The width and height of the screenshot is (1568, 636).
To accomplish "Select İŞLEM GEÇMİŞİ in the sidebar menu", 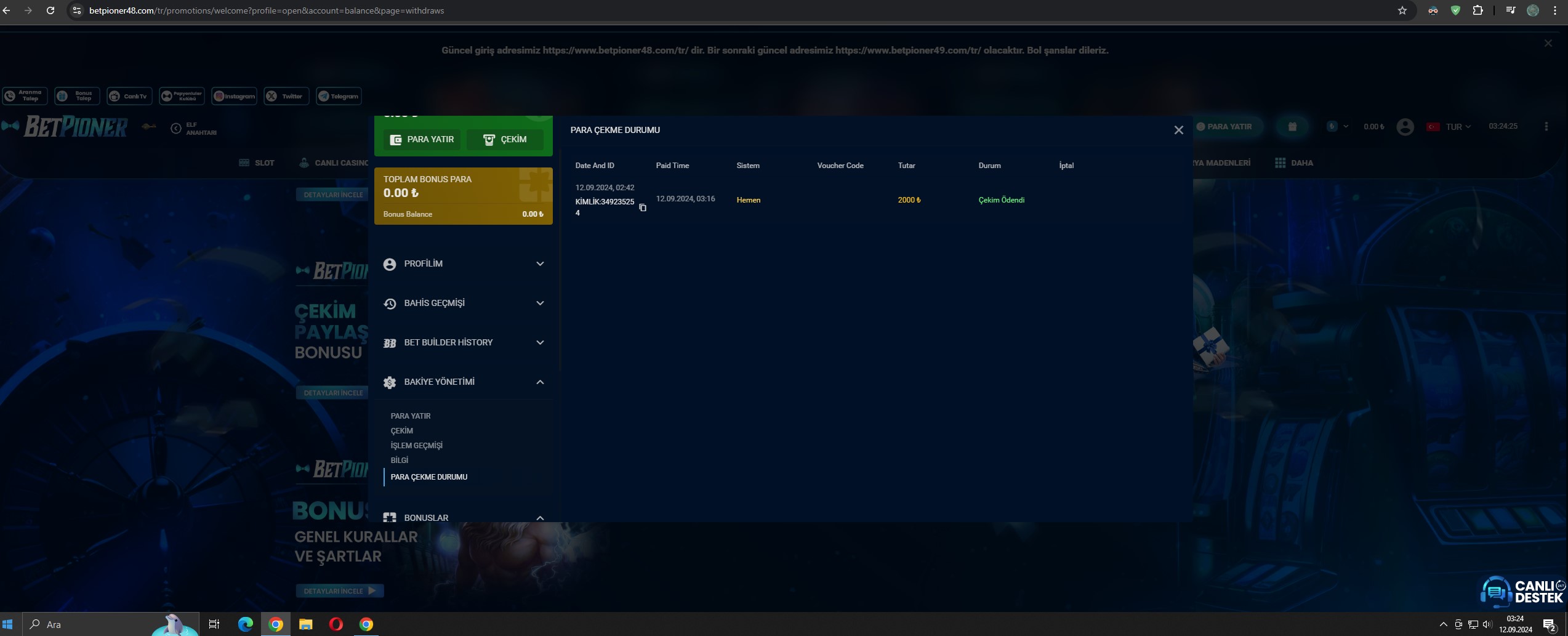I will coord(416,445).
